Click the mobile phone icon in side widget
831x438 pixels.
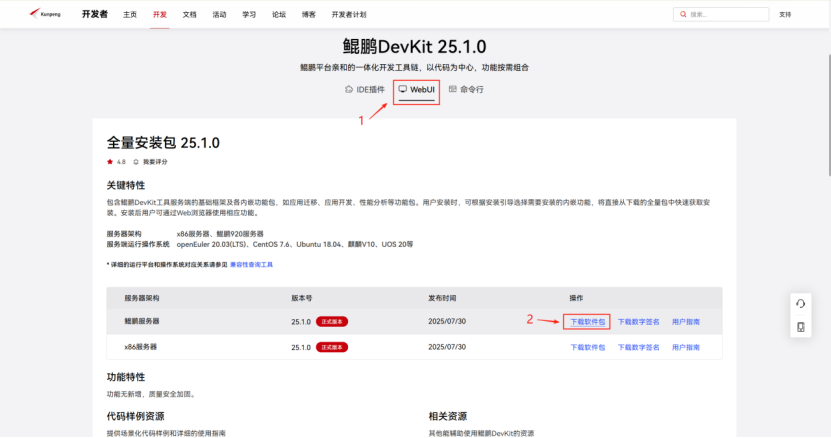800,327
